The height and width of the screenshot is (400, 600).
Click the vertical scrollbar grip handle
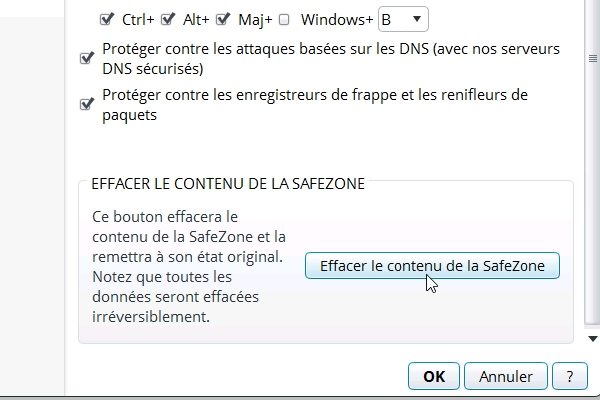[x=593, y=59]
